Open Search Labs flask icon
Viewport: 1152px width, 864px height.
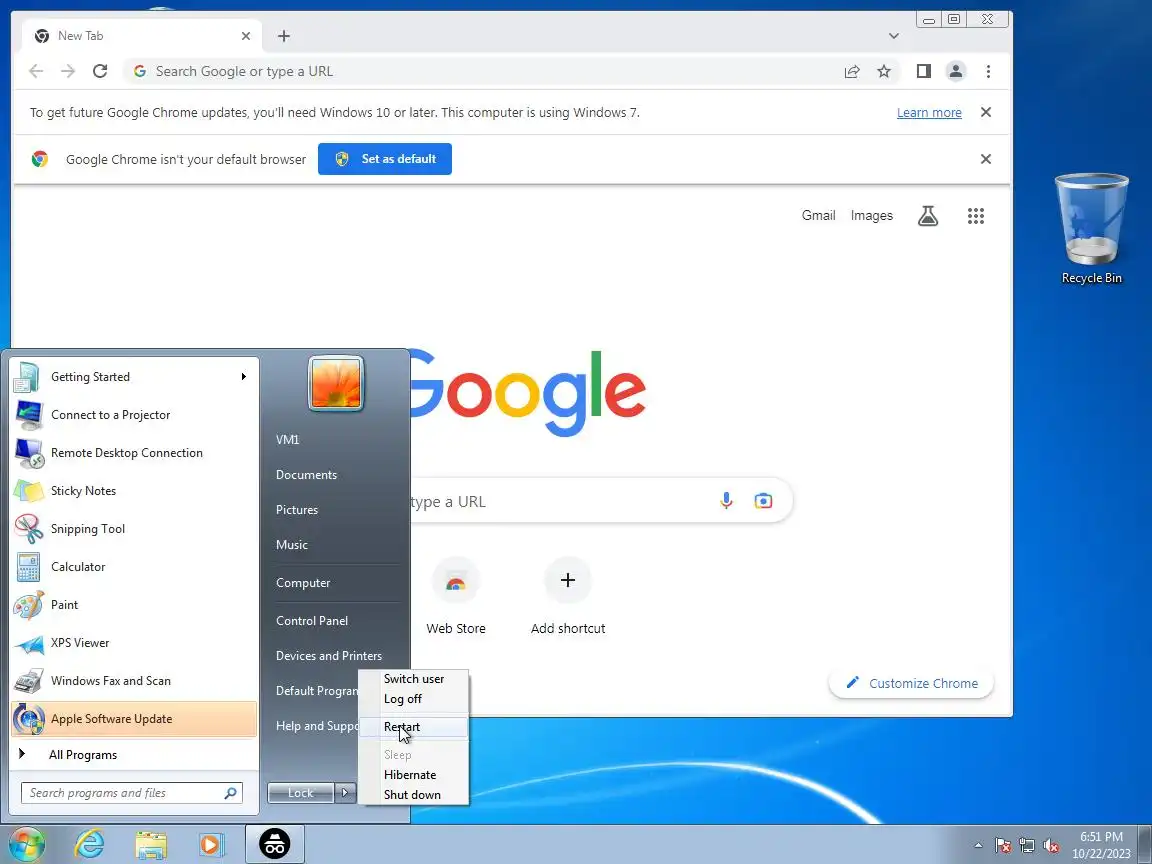928,216
